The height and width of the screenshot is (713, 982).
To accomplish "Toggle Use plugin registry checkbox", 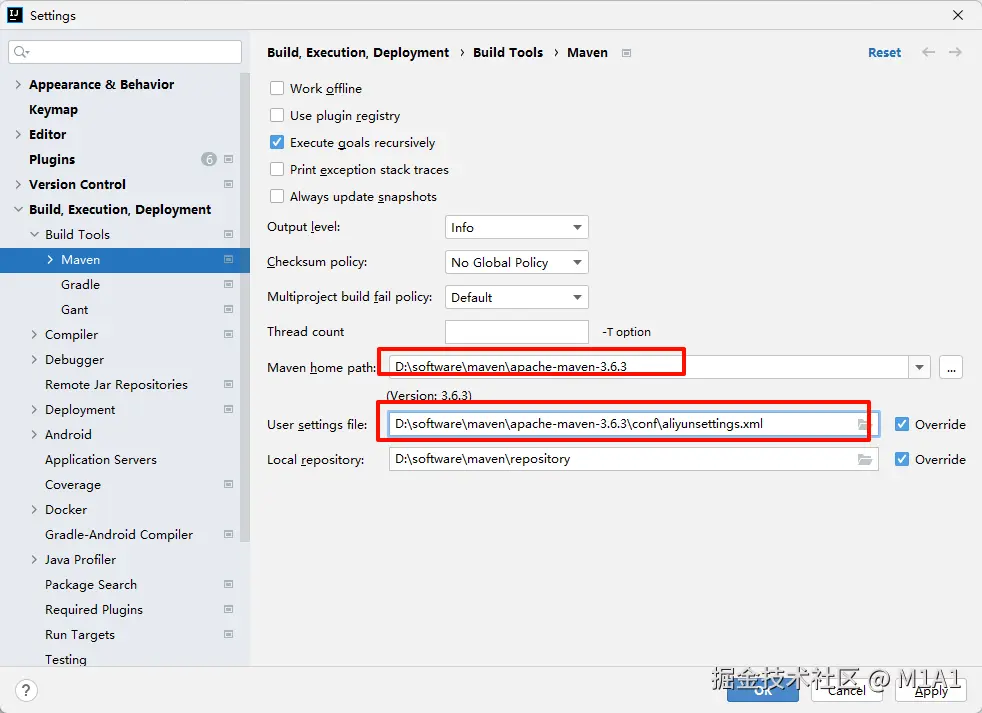I will [277, 115].
